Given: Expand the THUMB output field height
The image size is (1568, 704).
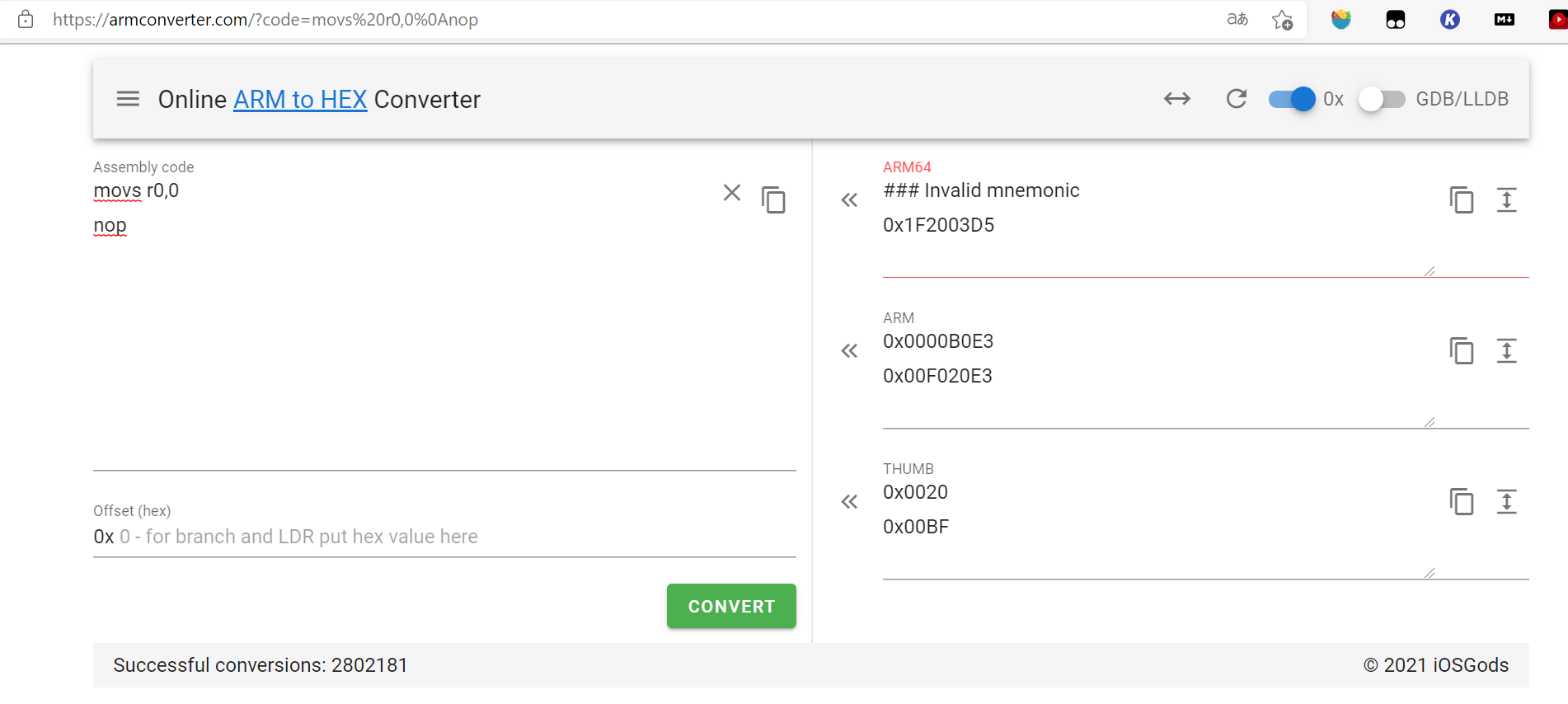Looking at the screenshot, I should pyautogui.click(x=1506, y=501).
